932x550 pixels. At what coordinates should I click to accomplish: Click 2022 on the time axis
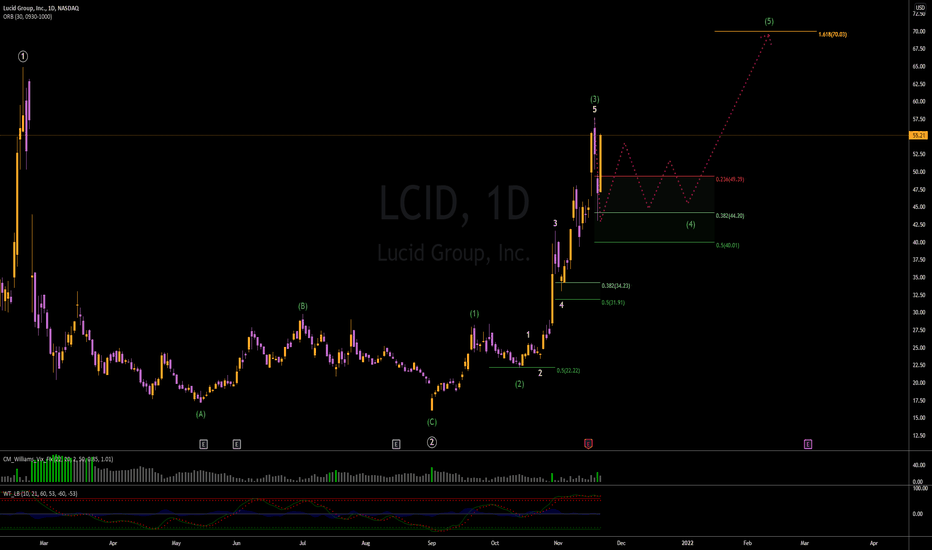click(x=687, y=543)
